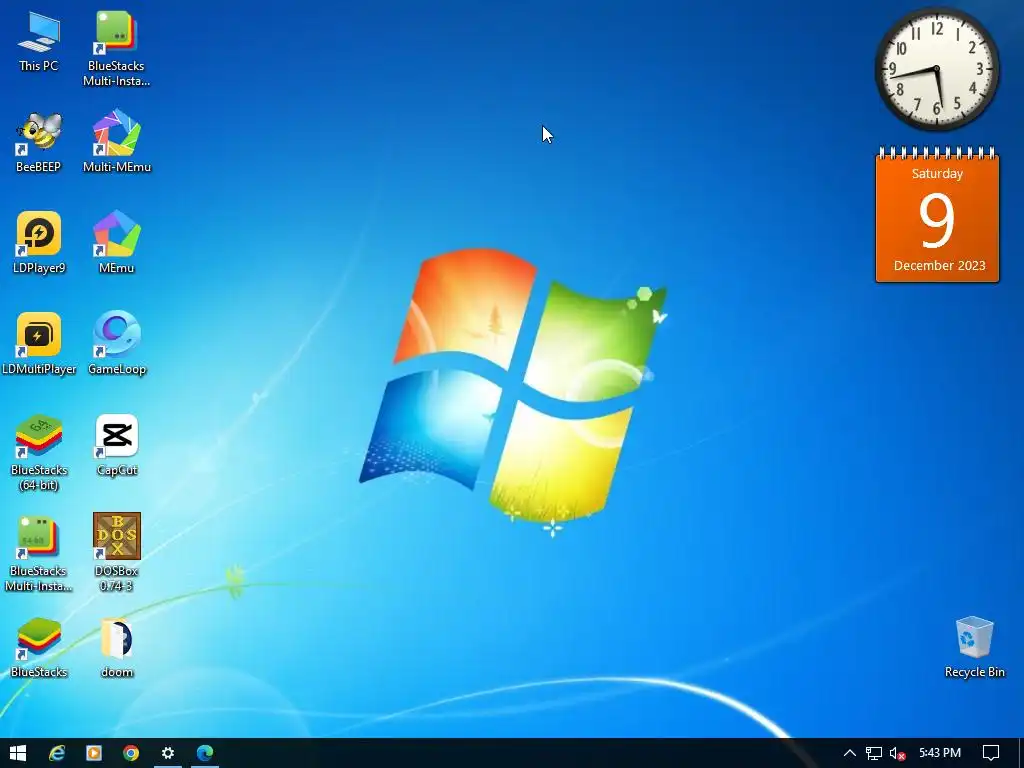Select the CapCut desktop shortcut

[x=116, y=445]
